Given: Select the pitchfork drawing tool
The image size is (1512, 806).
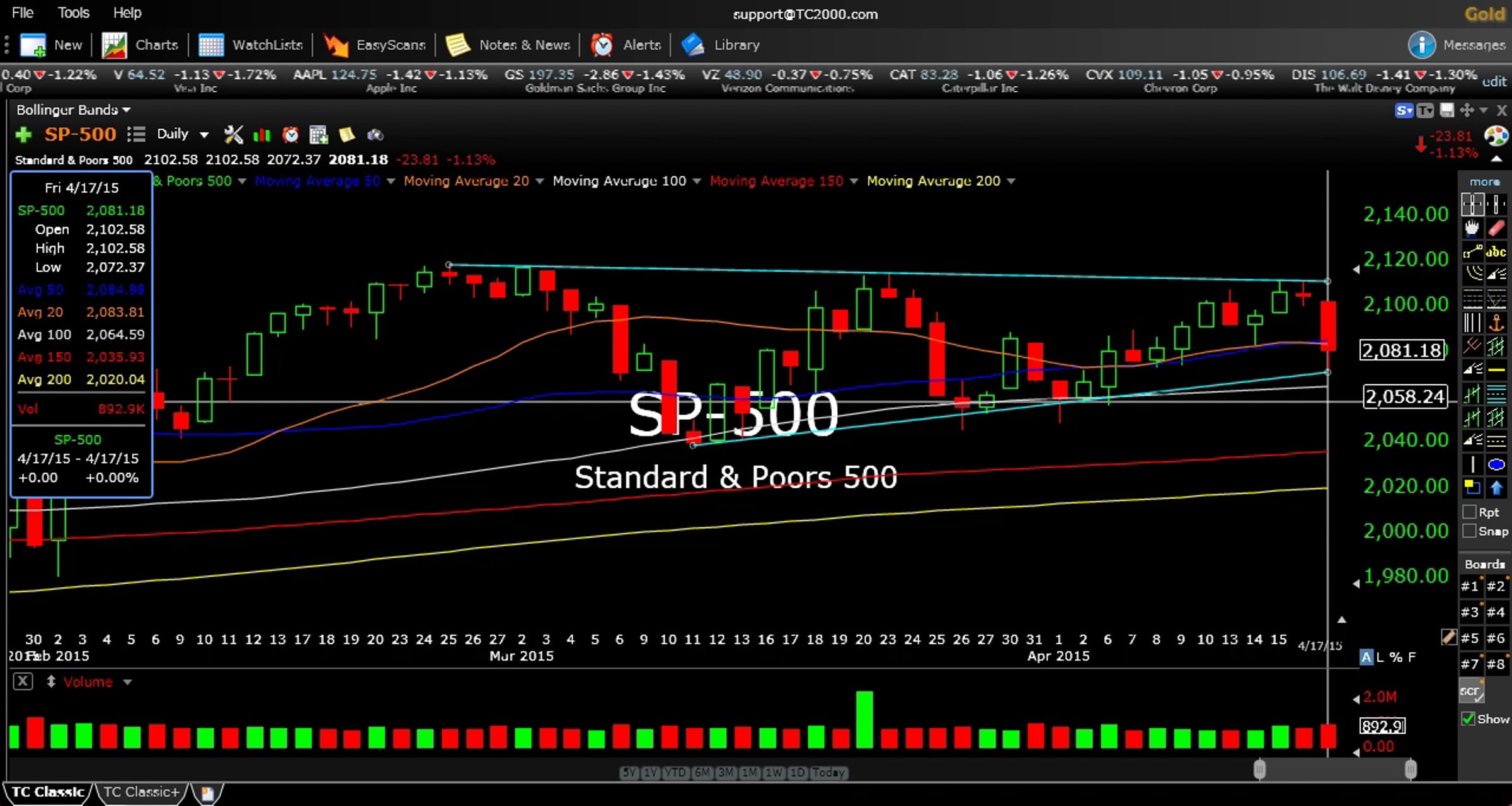Looking at the screenshot, I should (x=1472, y=346).
